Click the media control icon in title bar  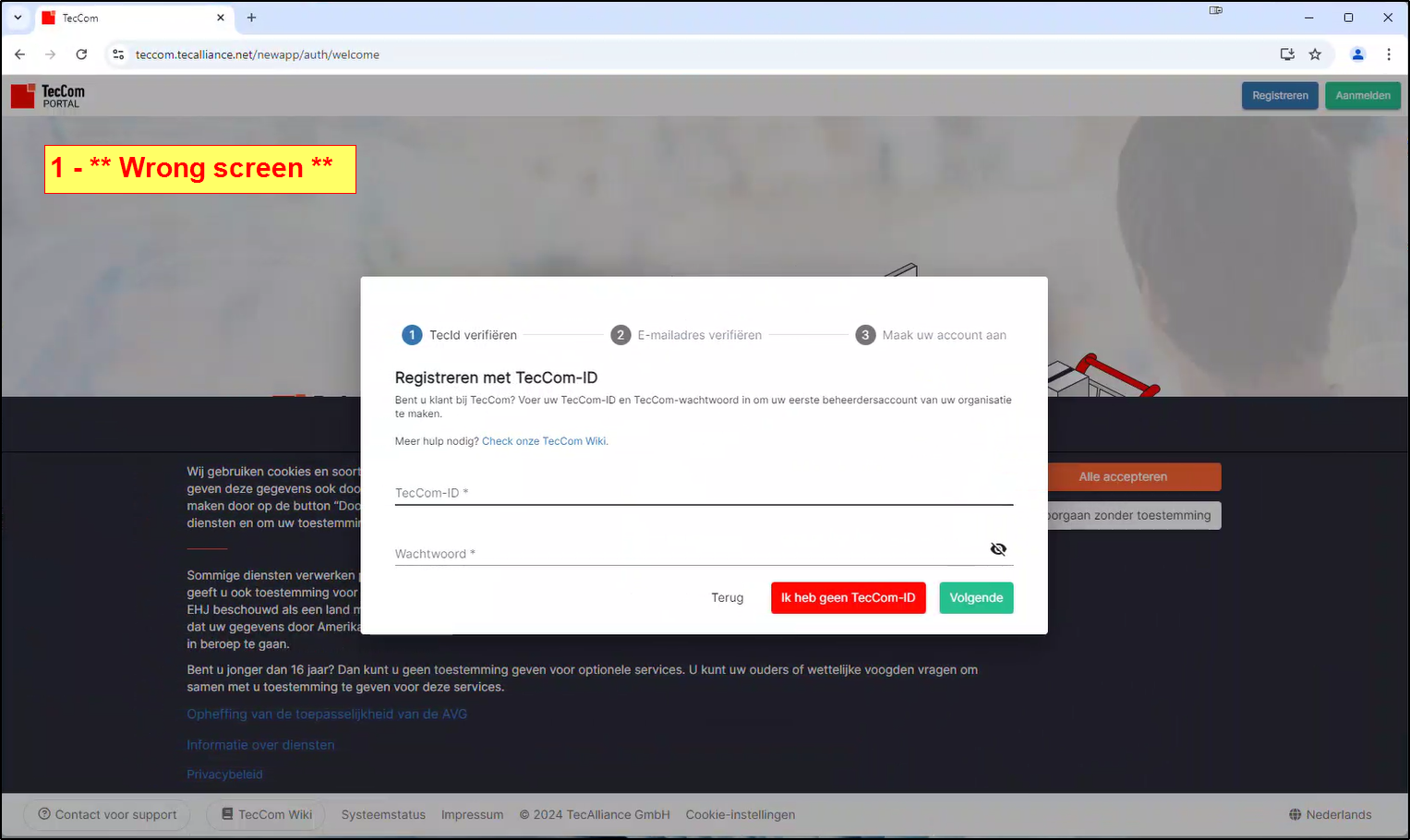(1216, 10)
